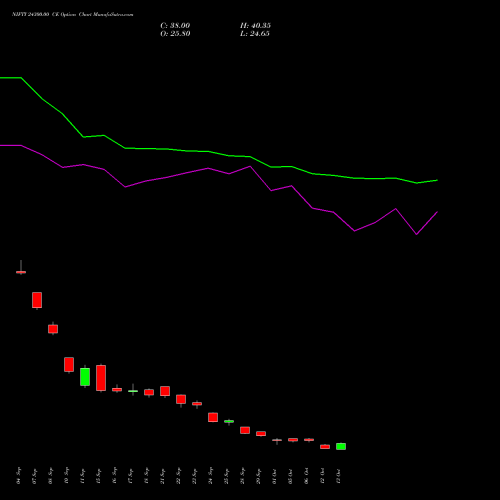Click the red candlestick above 24 Sep
The width and height of the screenshot is (500, 500).
tap(213, 417)
